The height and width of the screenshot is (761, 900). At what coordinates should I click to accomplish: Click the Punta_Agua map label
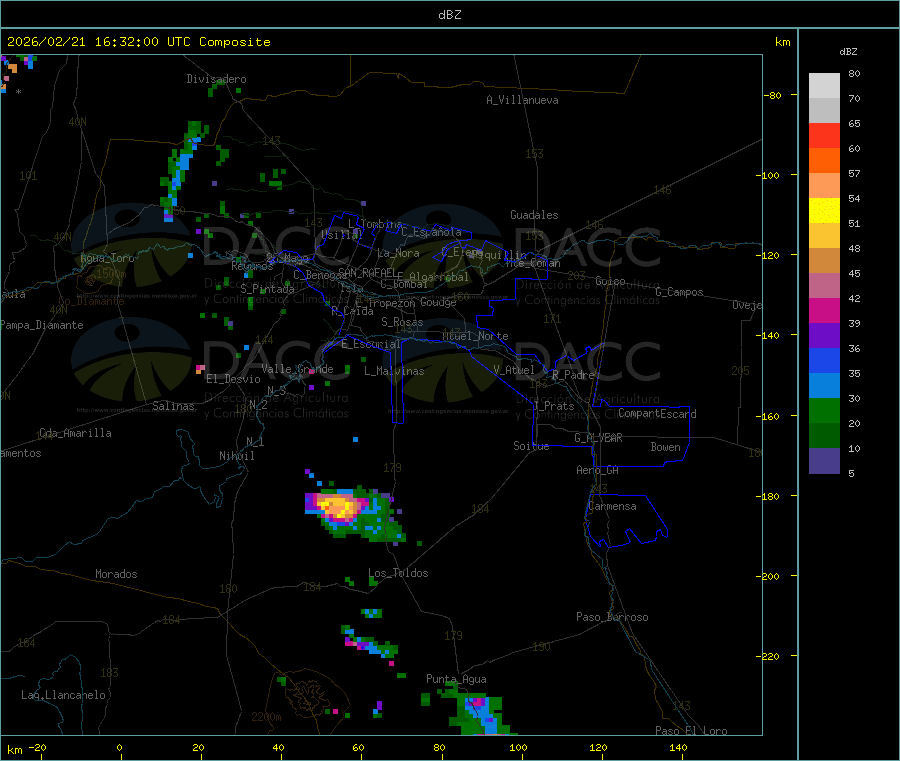point(456,679)
